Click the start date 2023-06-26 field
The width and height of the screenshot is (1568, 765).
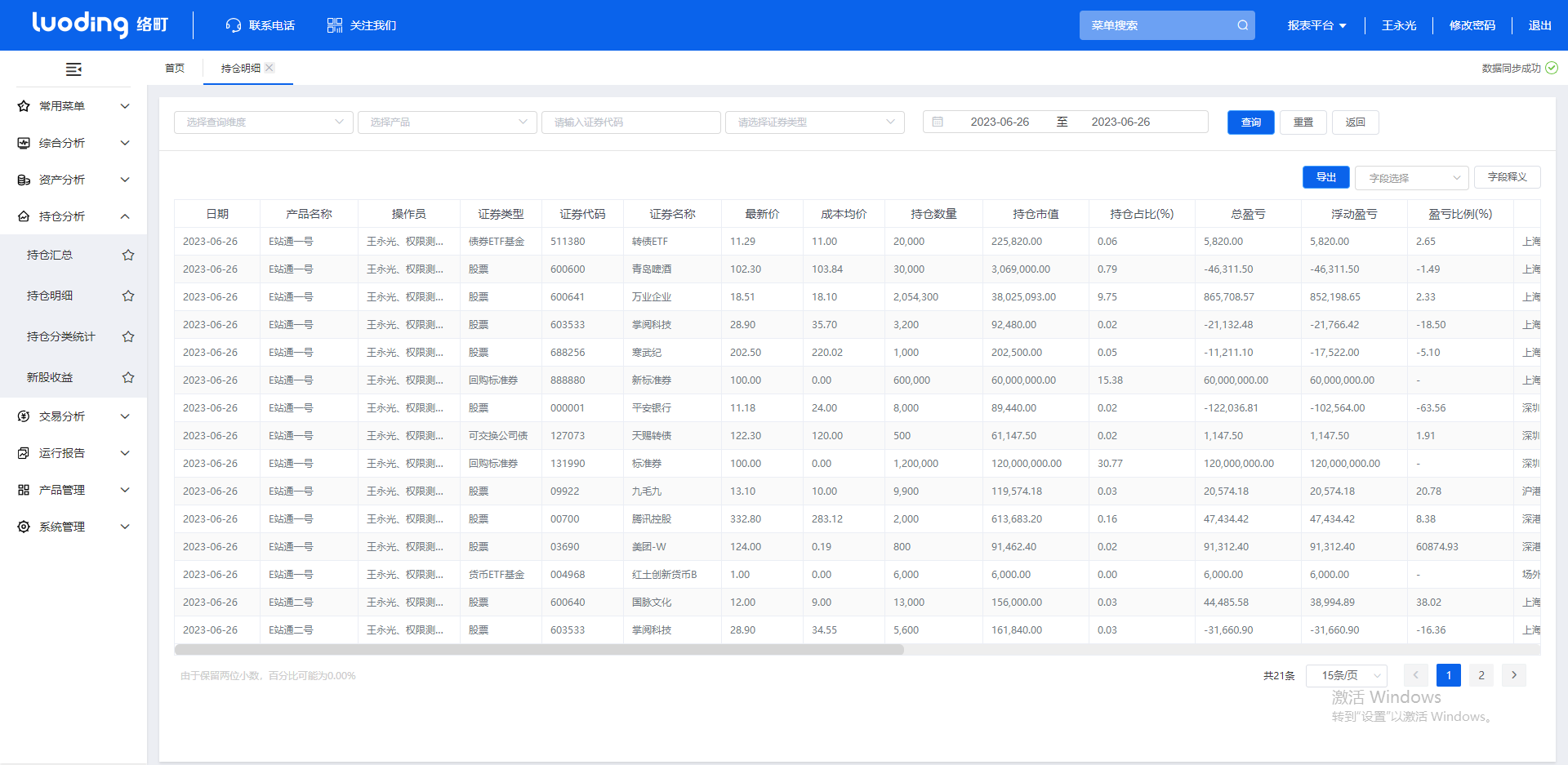point(1000,122)
